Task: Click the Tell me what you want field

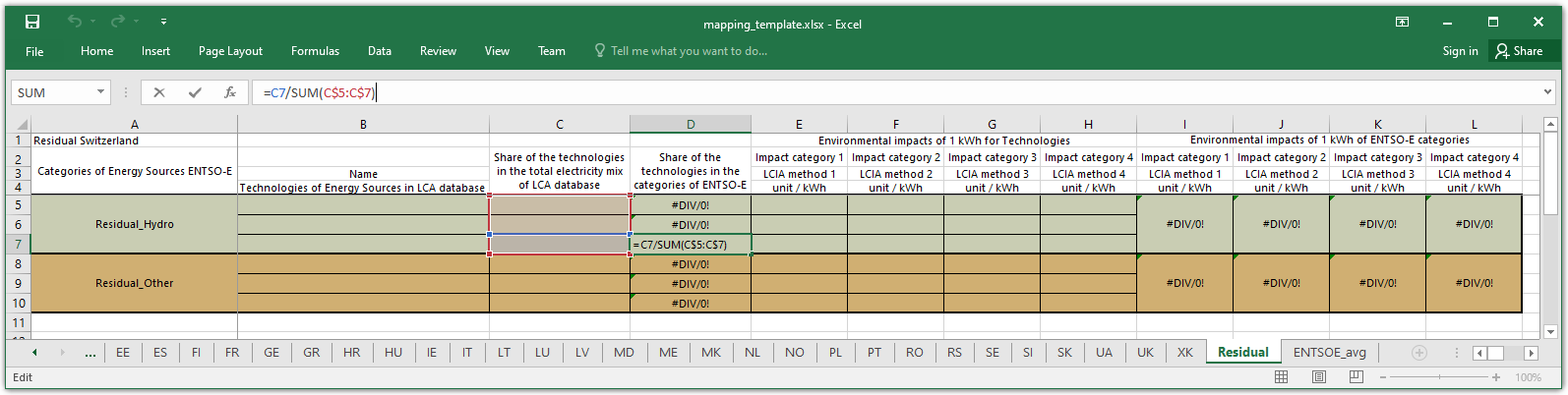Action: (681, 51)
